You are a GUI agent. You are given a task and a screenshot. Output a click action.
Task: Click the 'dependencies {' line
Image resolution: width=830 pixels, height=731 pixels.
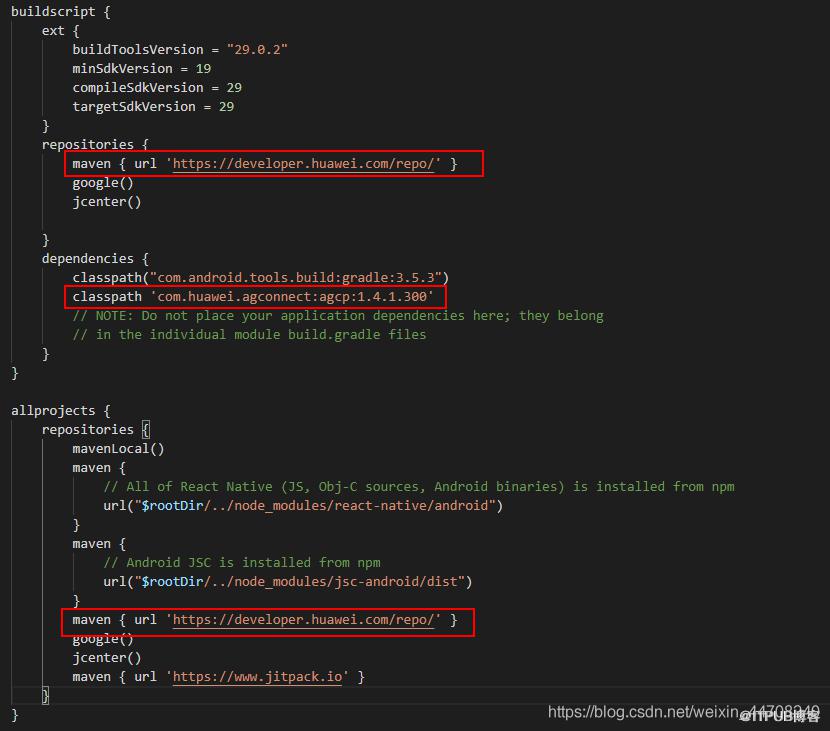pyautogui.click(x=95, y=259)
